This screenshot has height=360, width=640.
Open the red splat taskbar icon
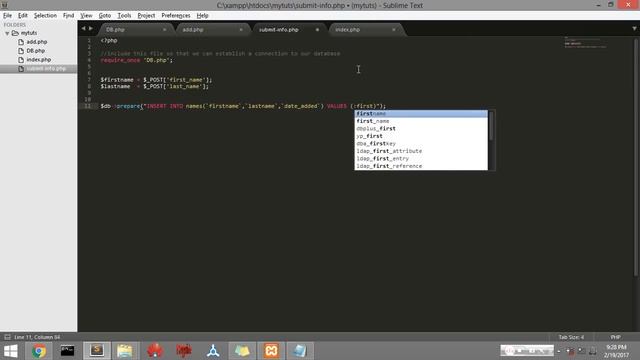tap(184, 351)
